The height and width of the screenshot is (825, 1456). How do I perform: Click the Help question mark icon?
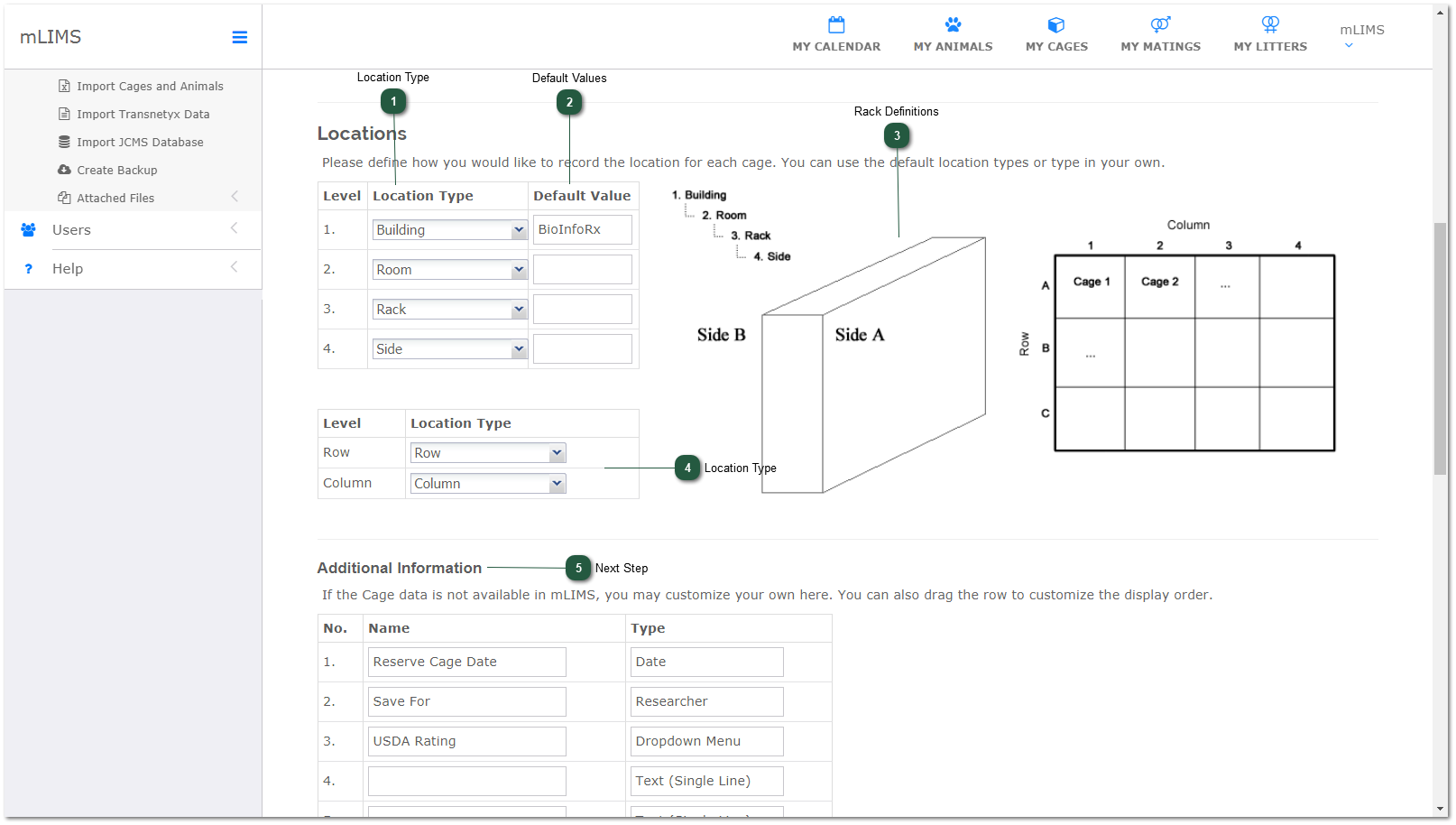click(28, 269)
